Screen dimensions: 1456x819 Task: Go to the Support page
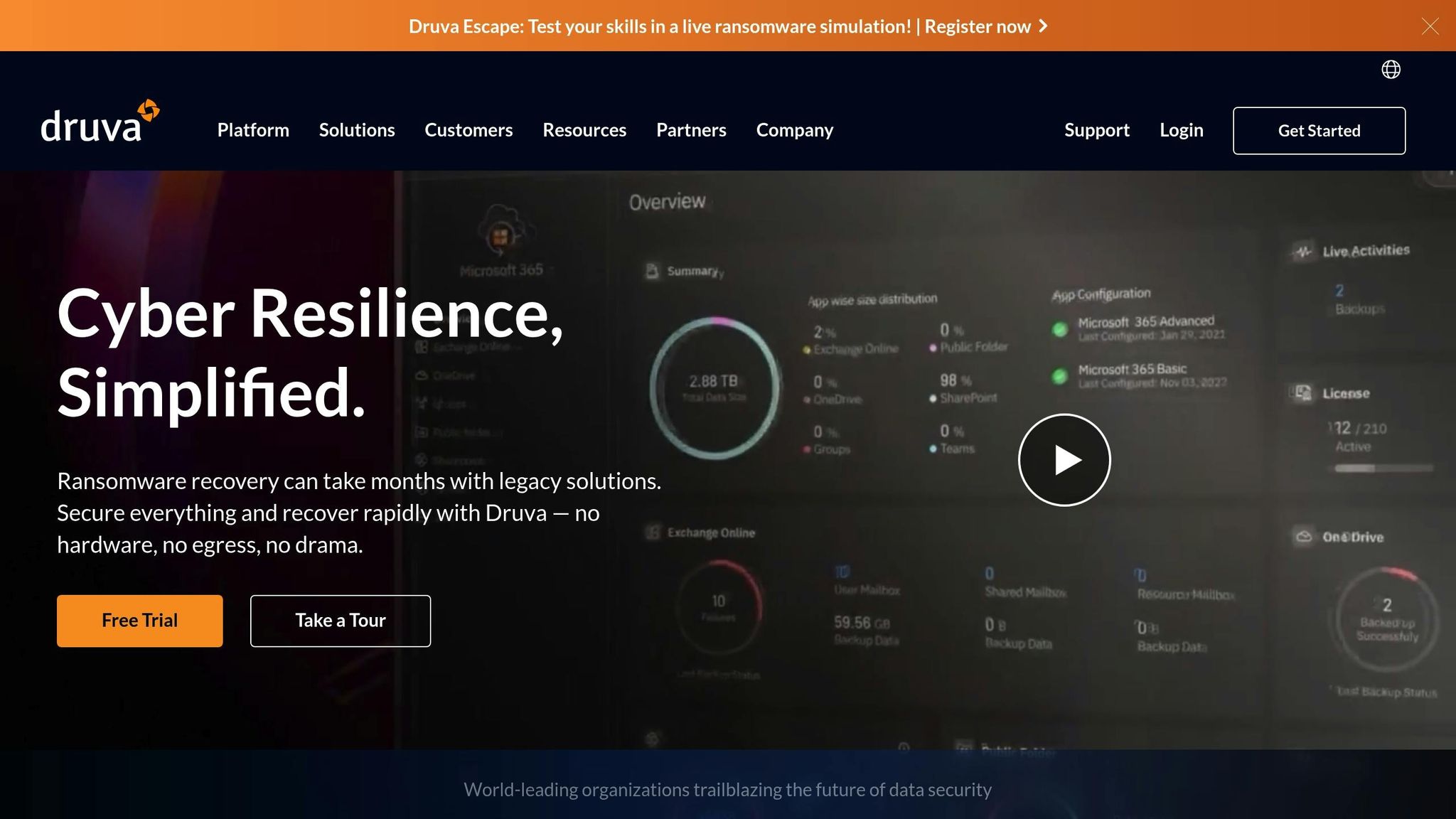pyautogui.click(x=1097, y=130)
